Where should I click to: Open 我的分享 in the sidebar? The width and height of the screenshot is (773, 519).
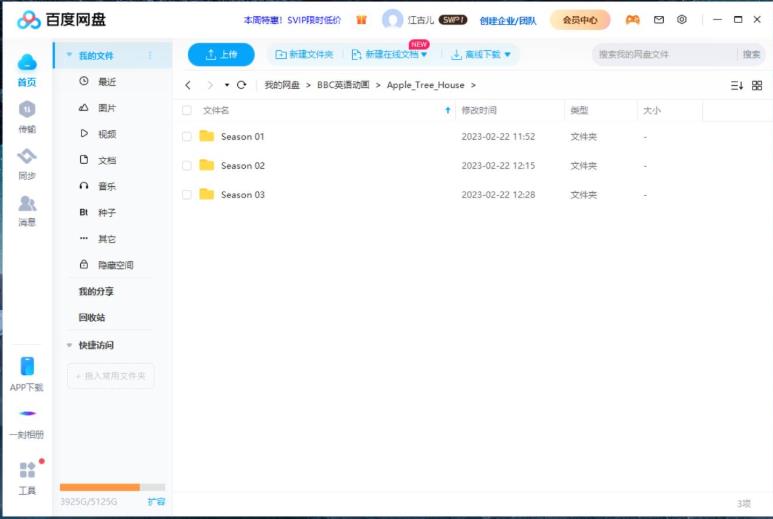click(x=96, y=291)
